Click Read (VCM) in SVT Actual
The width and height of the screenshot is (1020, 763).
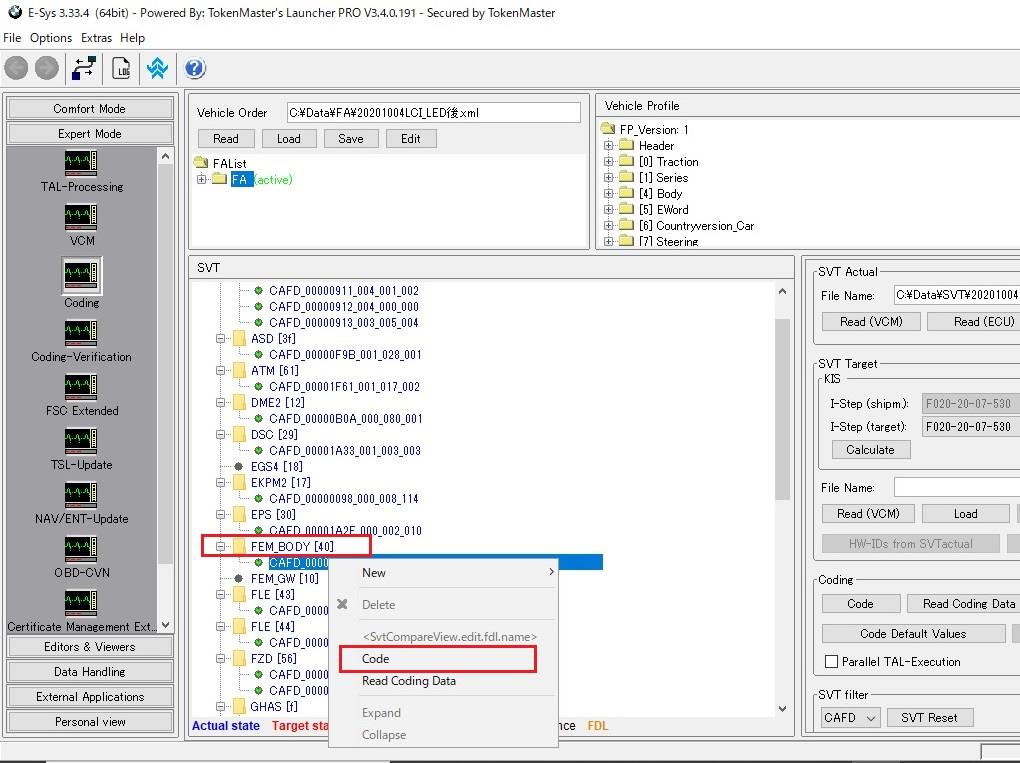871,321
